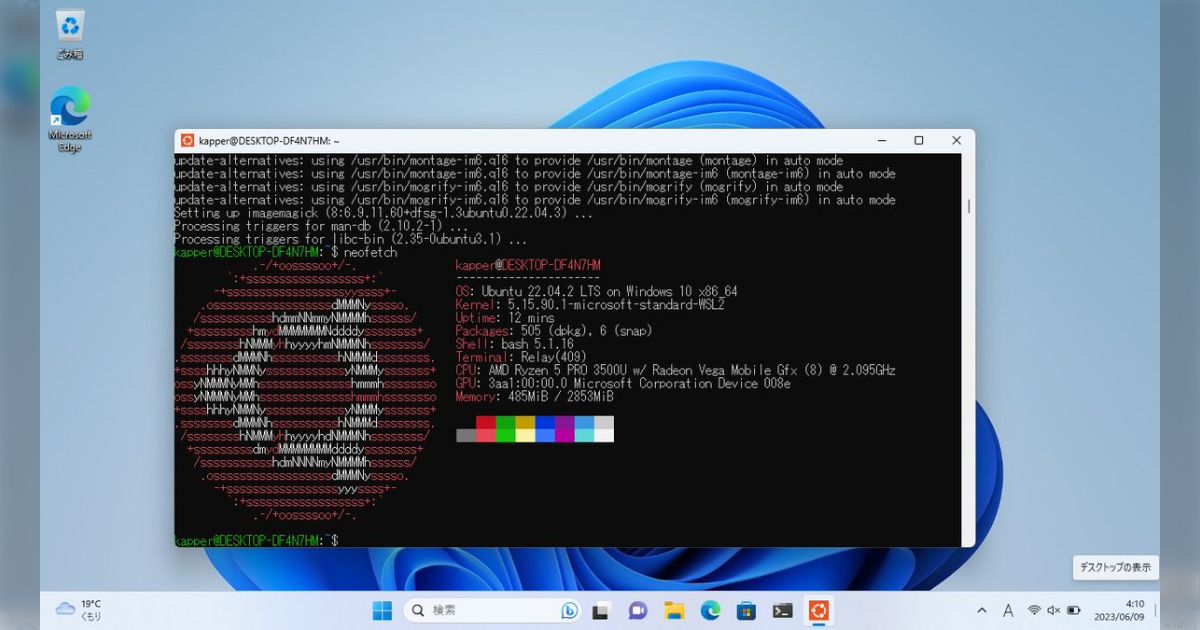The height and width of the screenshot is (630, 1200).
Task: Open Teams Chat from the taskbar
Action: (638, 610)
